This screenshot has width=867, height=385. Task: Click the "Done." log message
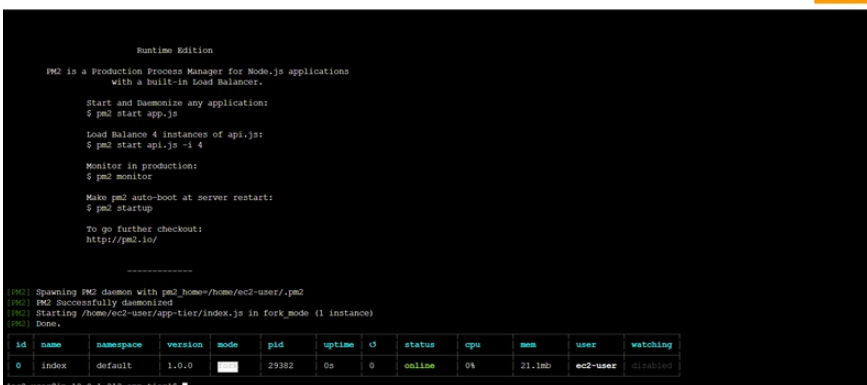49,324
